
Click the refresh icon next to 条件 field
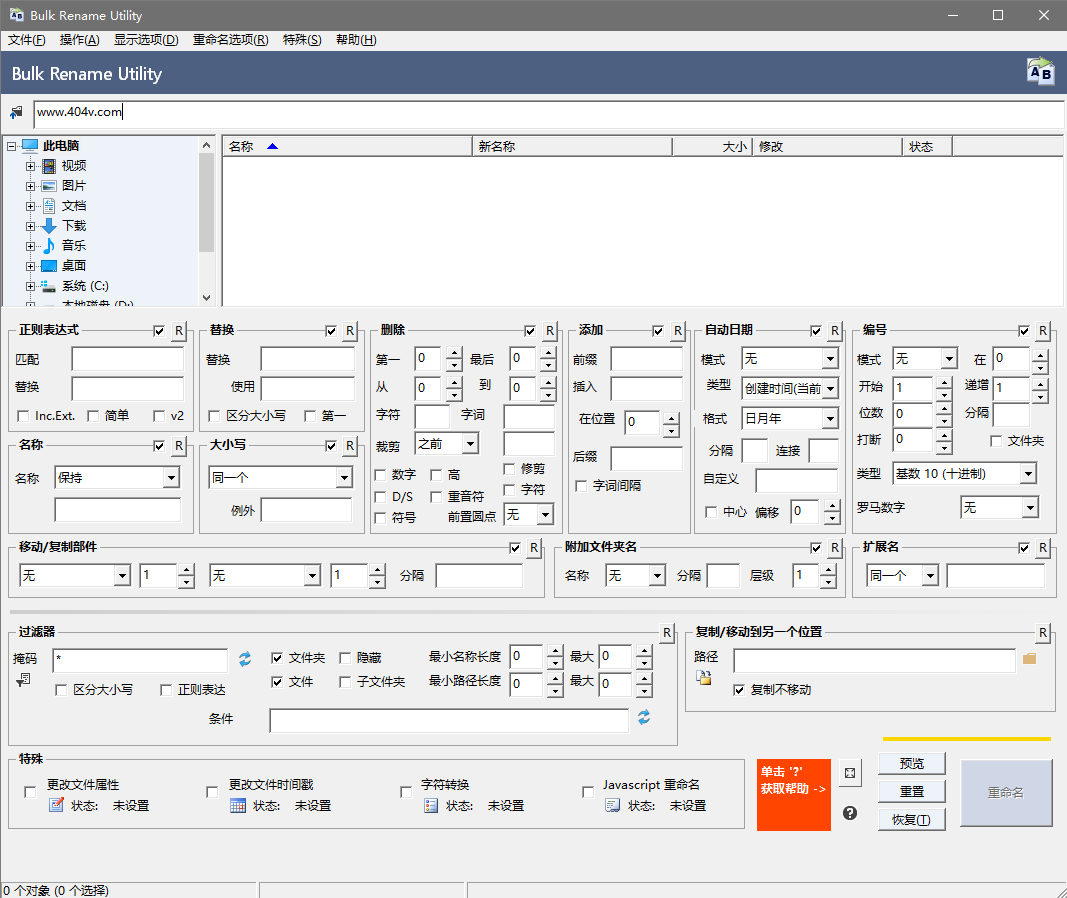coord(644,718)
